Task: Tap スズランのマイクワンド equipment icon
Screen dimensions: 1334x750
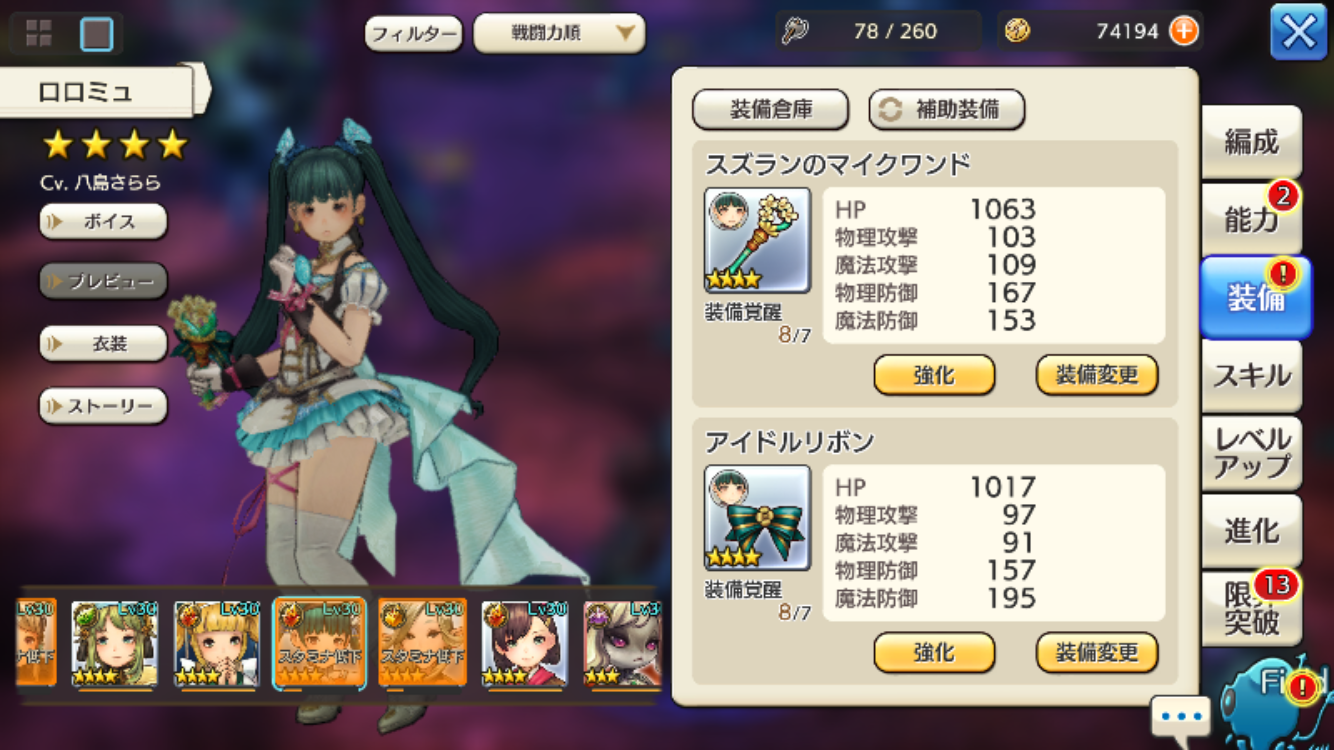Action: (757, 240)
